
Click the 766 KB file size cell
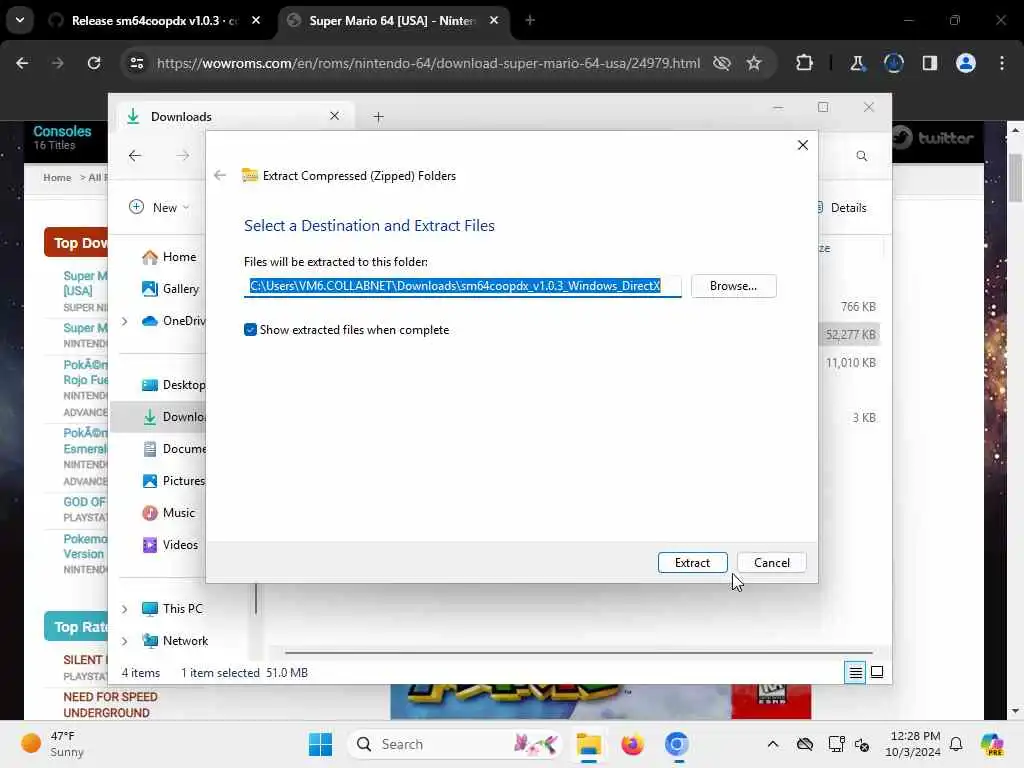(858, 306)
